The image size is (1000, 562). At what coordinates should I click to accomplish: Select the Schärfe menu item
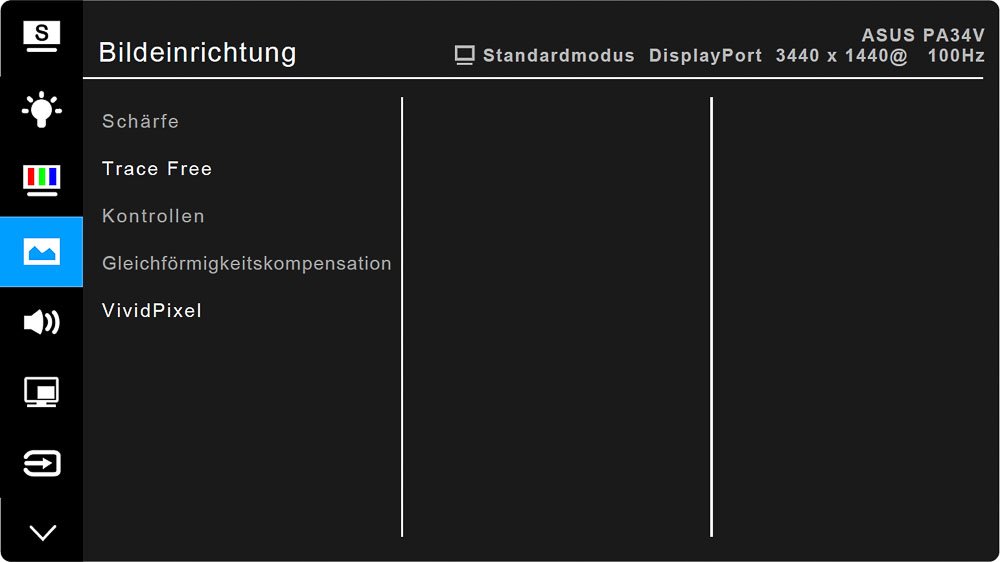click(140, 121)
